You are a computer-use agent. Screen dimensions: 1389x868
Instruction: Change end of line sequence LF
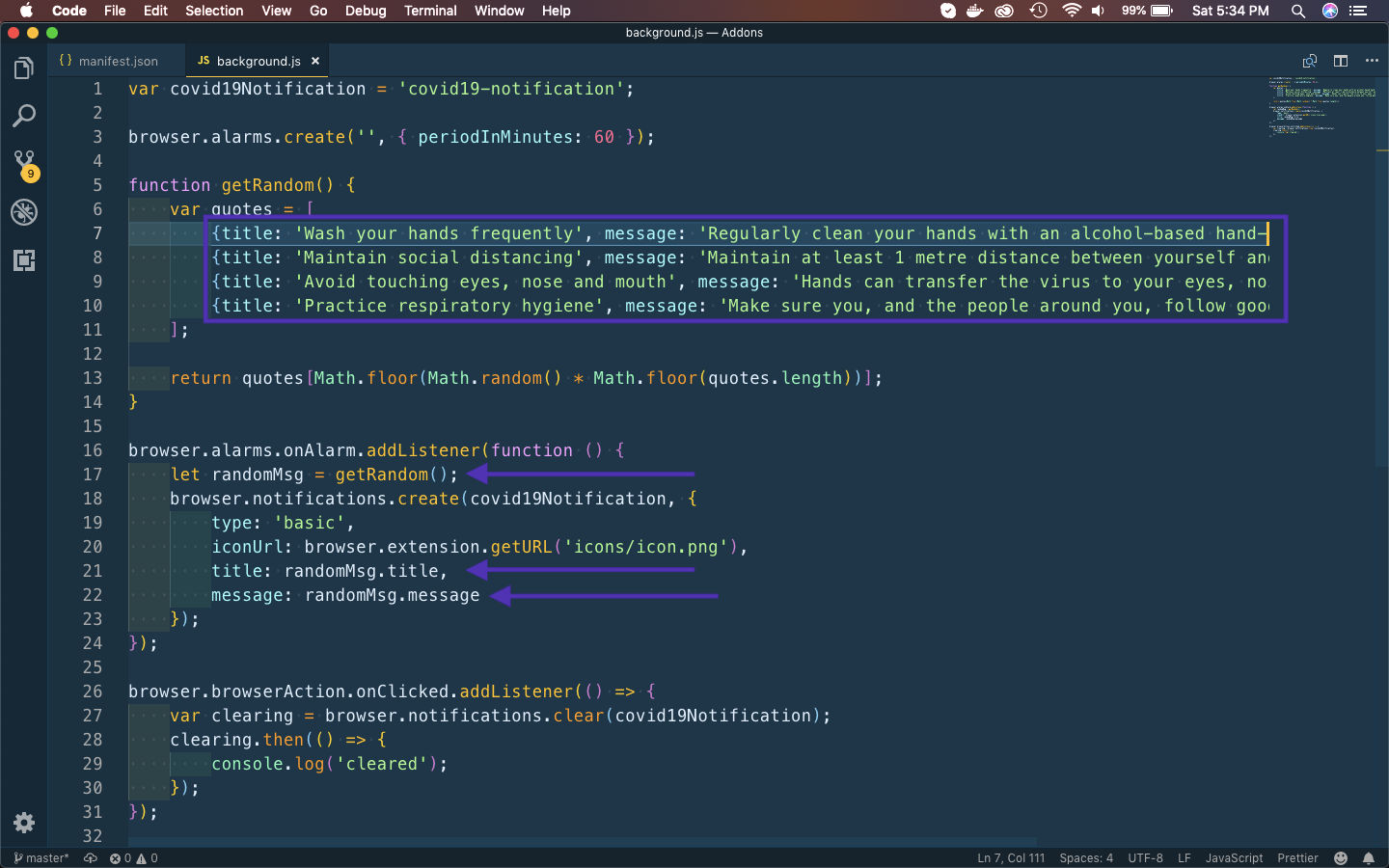pyautogui.click(x=1184, y=857)
